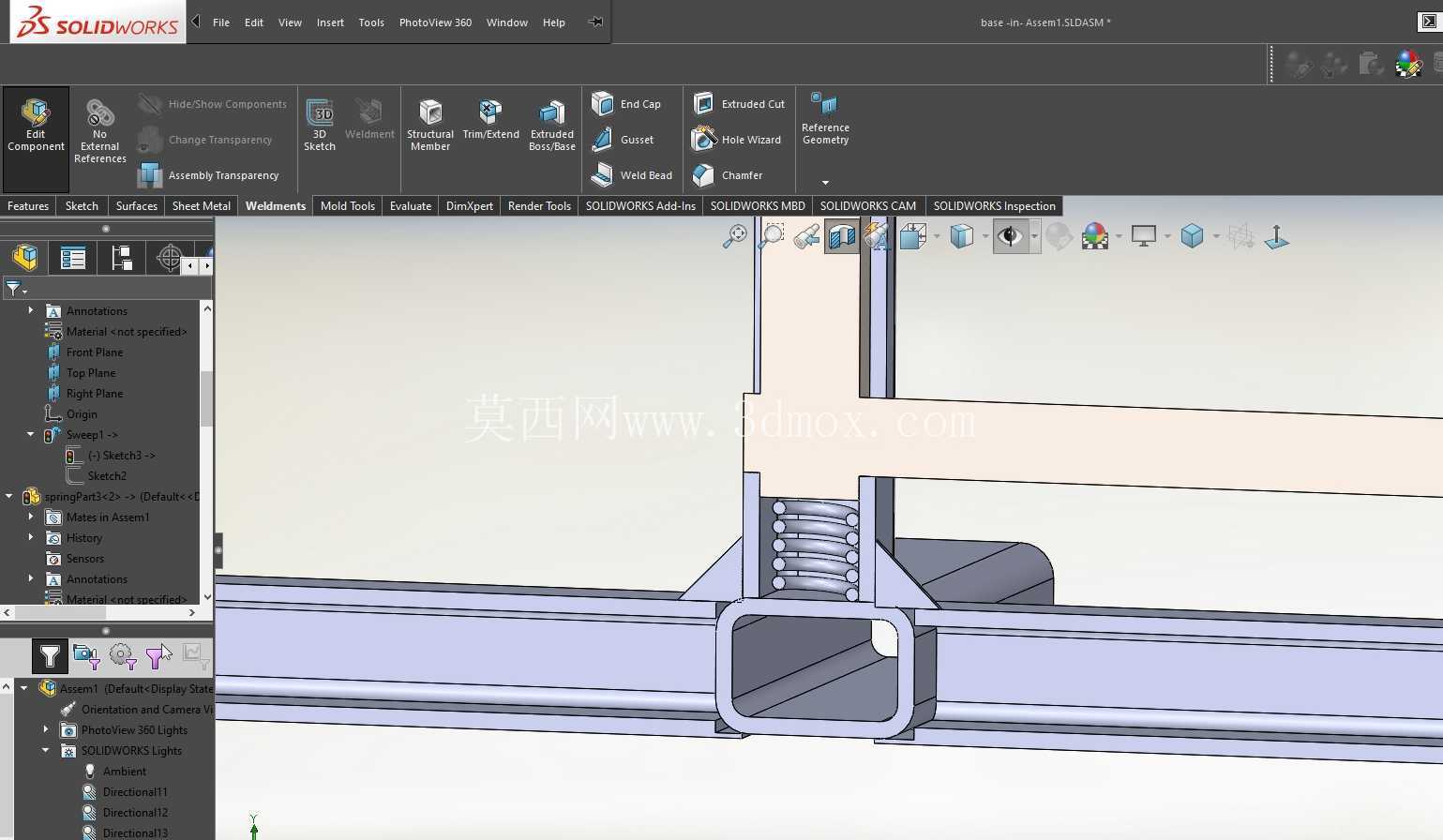Collapse SOLIDWORKS Lights folder
Screen dimensions: 1443x840
point(46,750)
